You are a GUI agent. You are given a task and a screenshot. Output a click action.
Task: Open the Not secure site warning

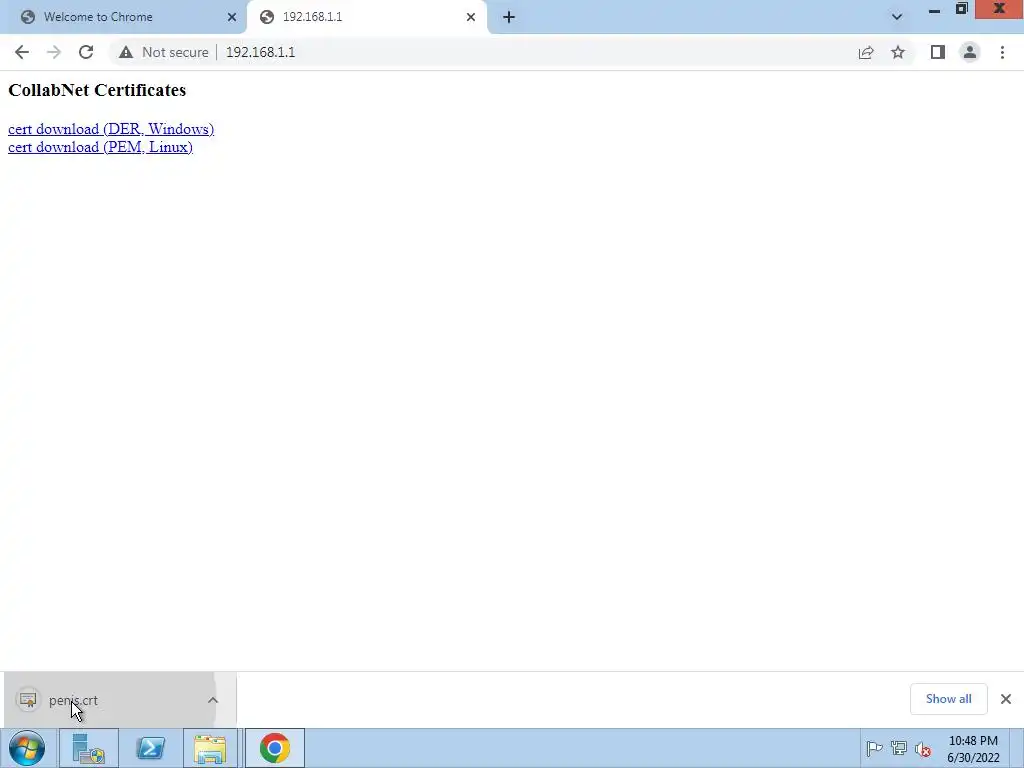click(x=163, y=52)
